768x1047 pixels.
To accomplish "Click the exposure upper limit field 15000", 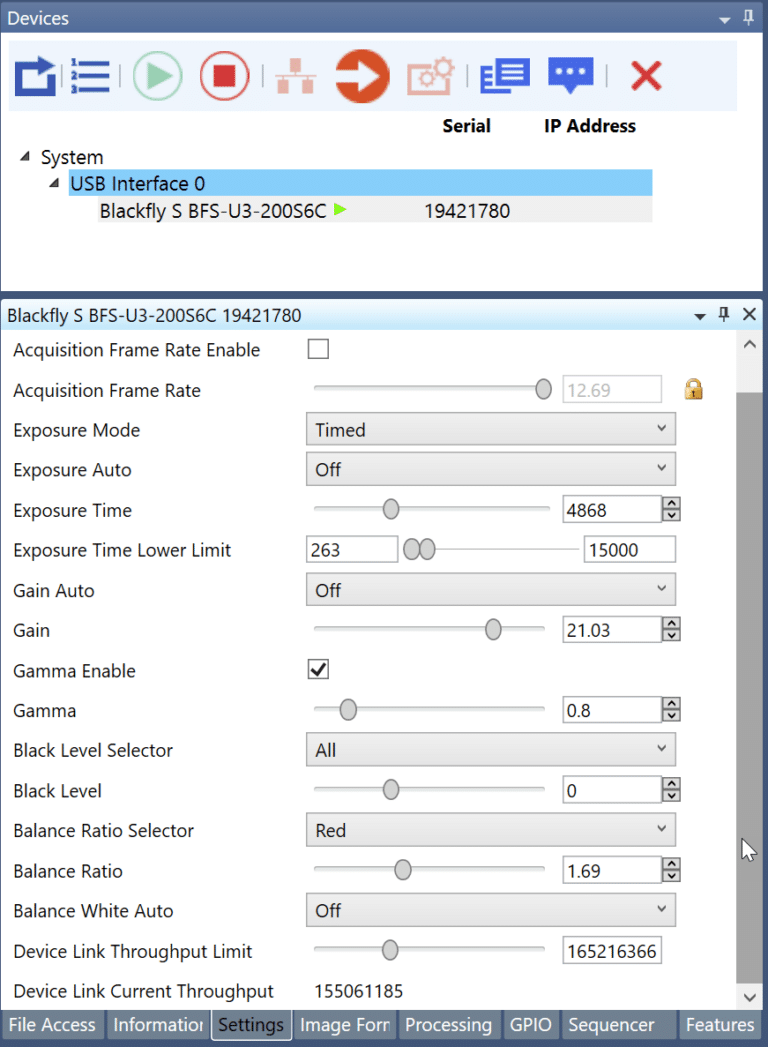I will coord(629,550).
